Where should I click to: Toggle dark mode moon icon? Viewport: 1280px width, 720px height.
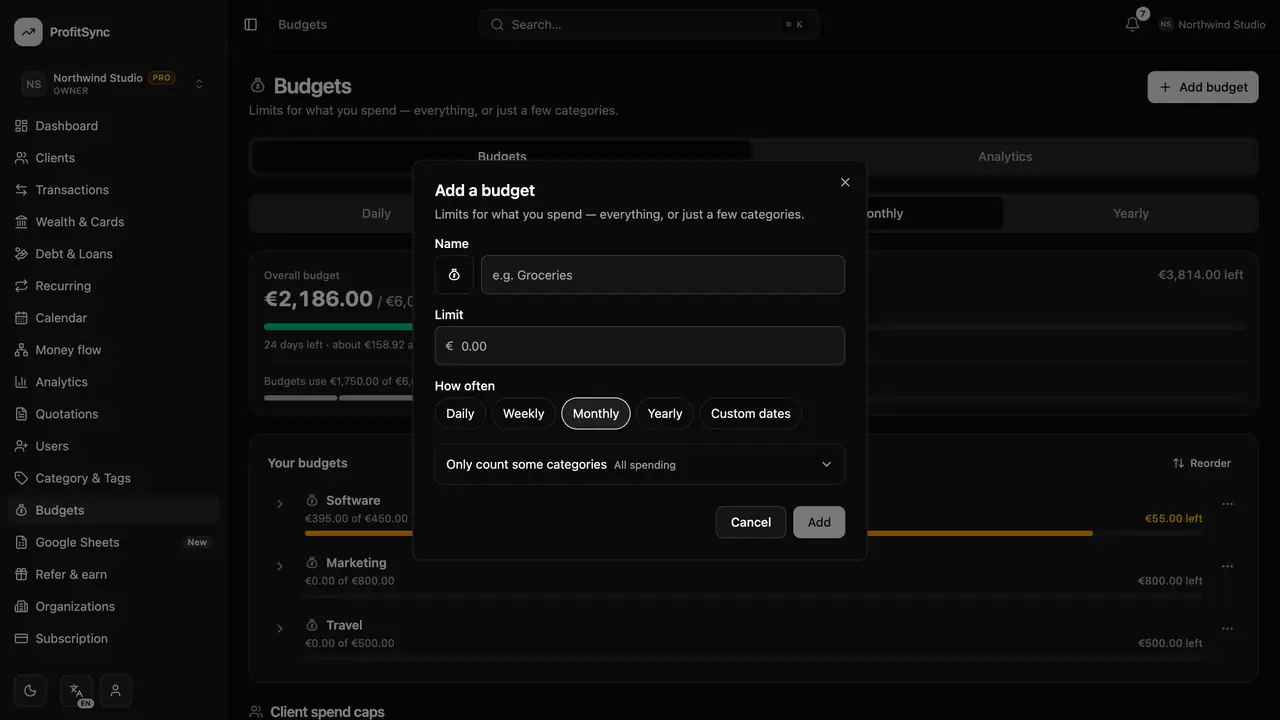coord(30,690)
